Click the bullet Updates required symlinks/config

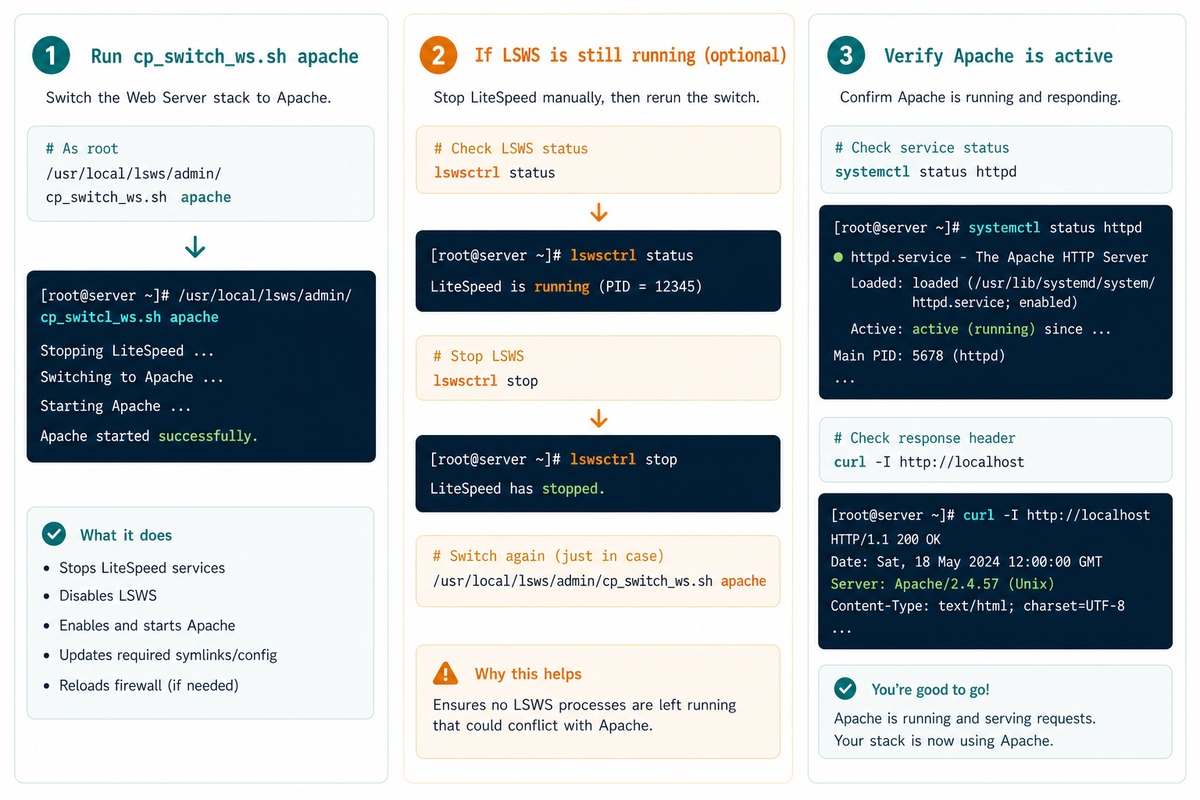coord(168,656)
